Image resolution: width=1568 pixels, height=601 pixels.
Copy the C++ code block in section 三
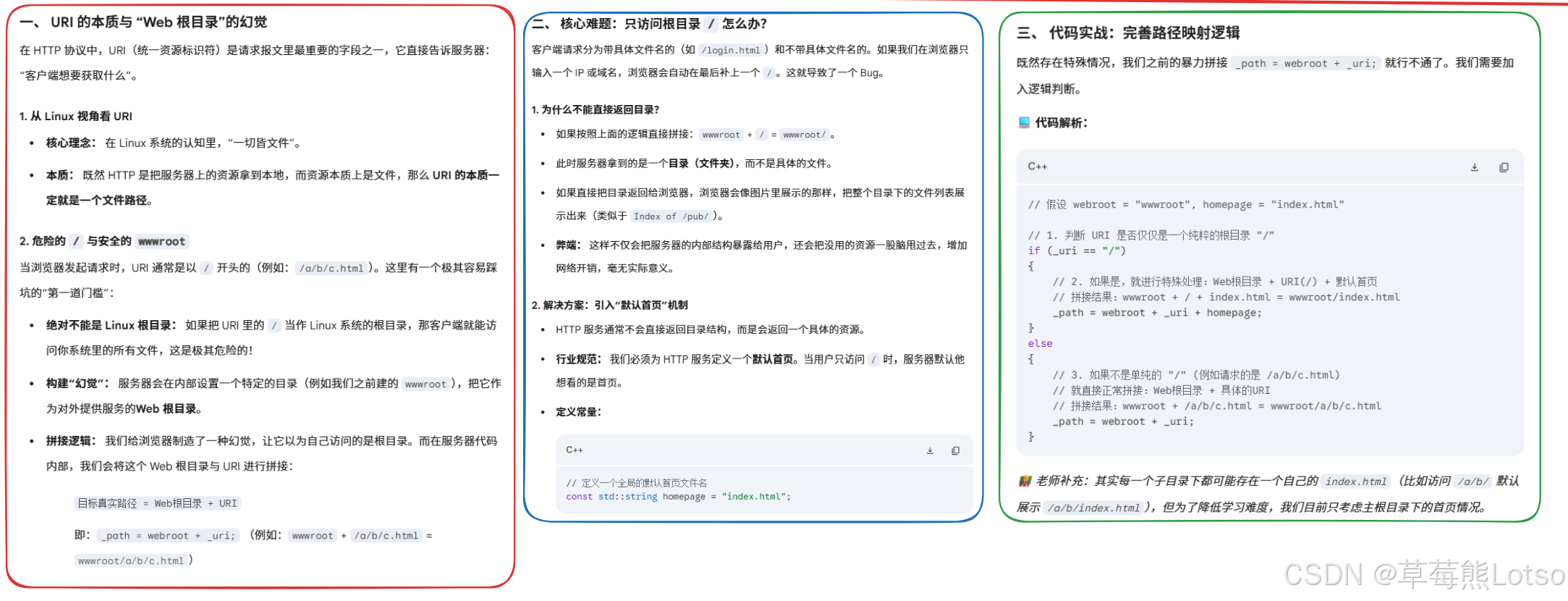coord(1504,167)
